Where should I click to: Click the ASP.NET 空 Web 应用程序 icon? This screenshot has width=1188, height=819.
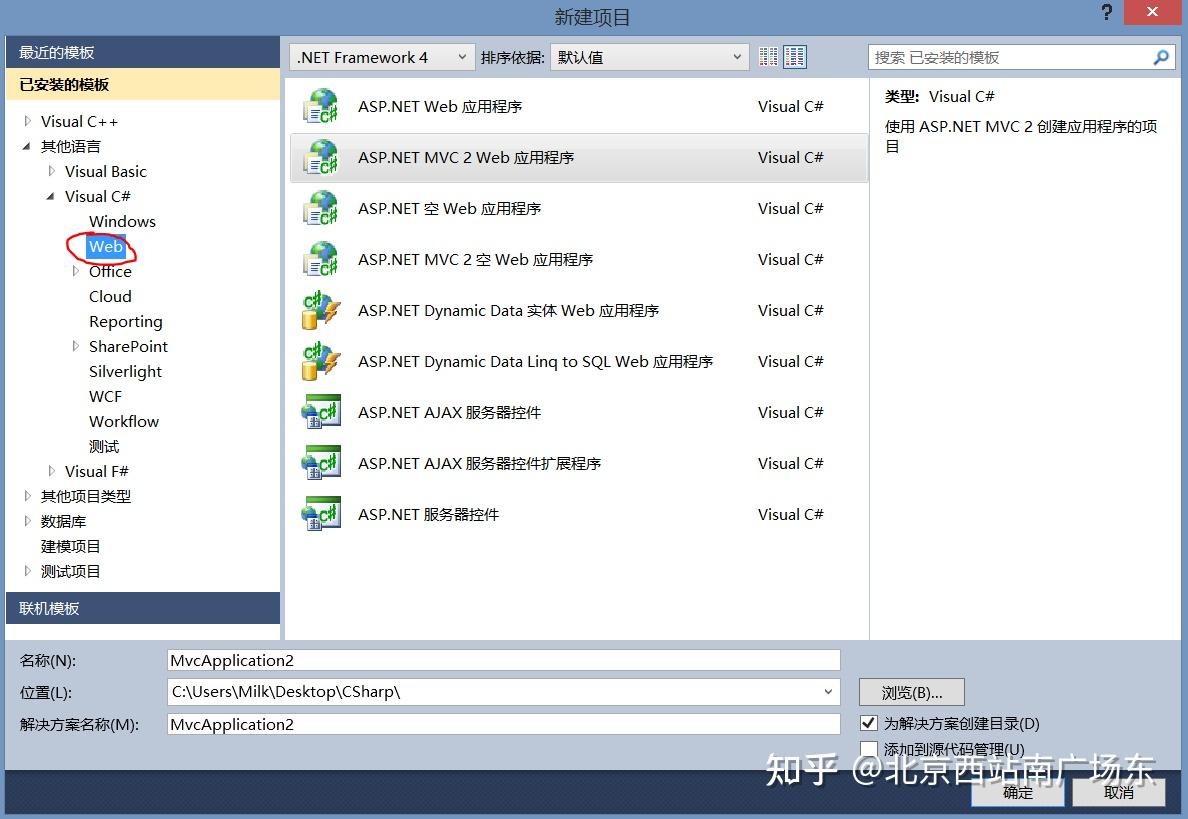[x=320, y=208]
